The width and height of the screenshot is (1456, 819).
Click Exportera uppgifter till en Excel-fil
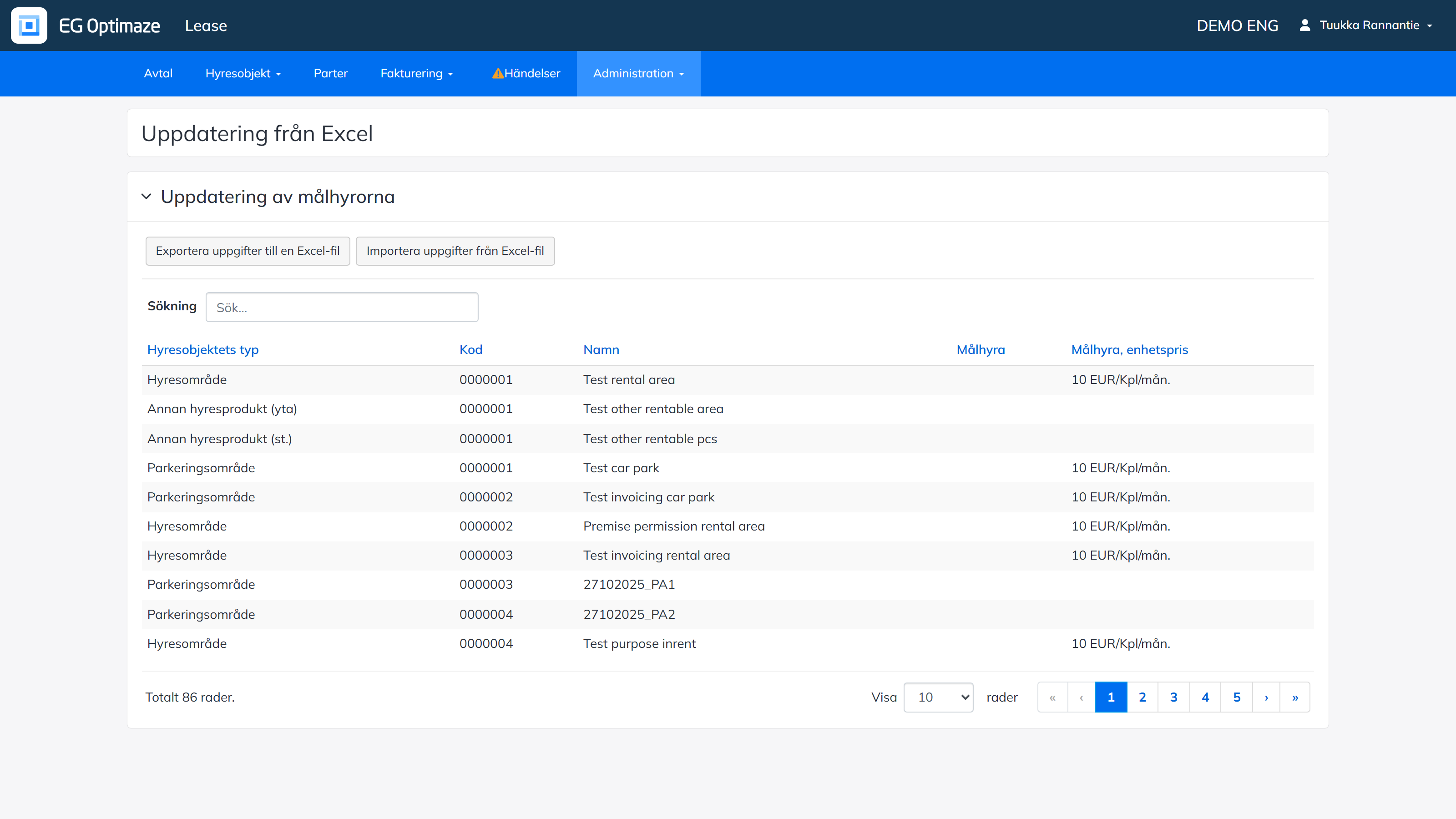pos(248,251)
